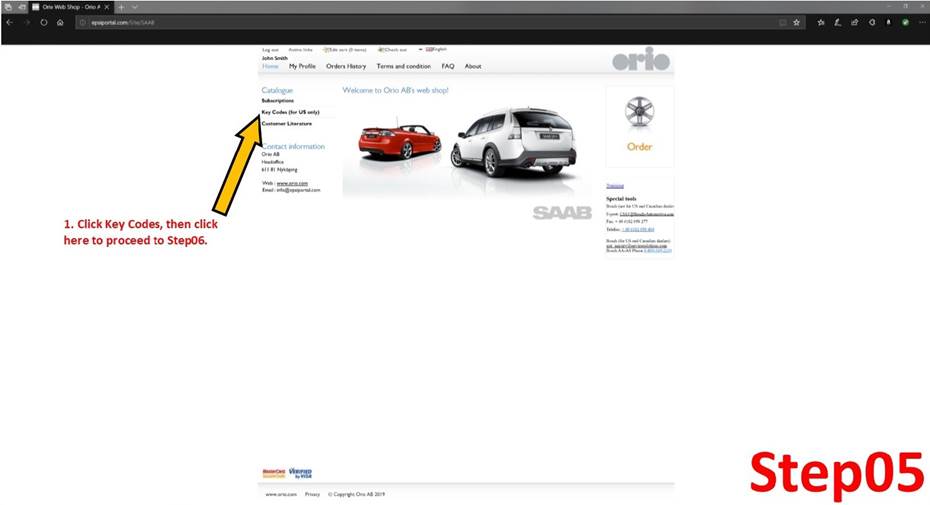The image size is (930, 505).
Task: Open the browser home page icon
Action: pos(60,23)
